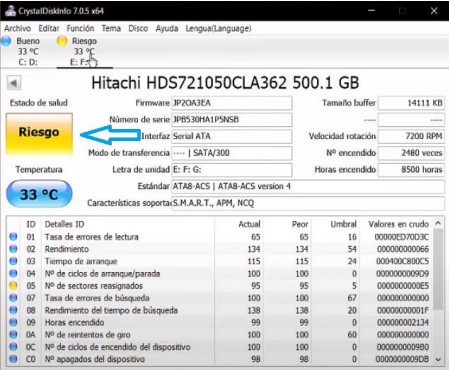Select Tasa de errores de búsqueda row
449x370 pixels.
[220, 298]
